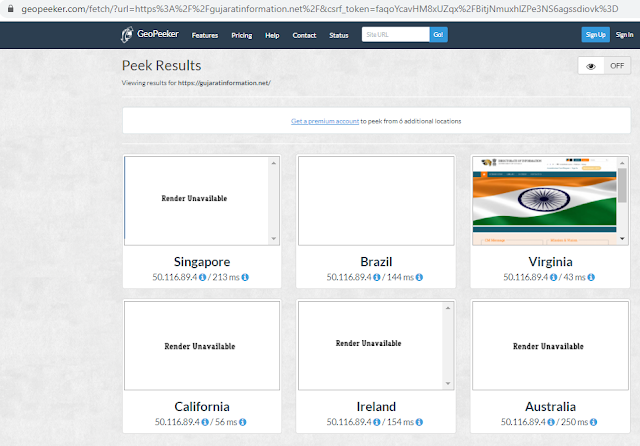Click the gujaratinformation.net results URL

pyautogui.click(x=224, y=83)
